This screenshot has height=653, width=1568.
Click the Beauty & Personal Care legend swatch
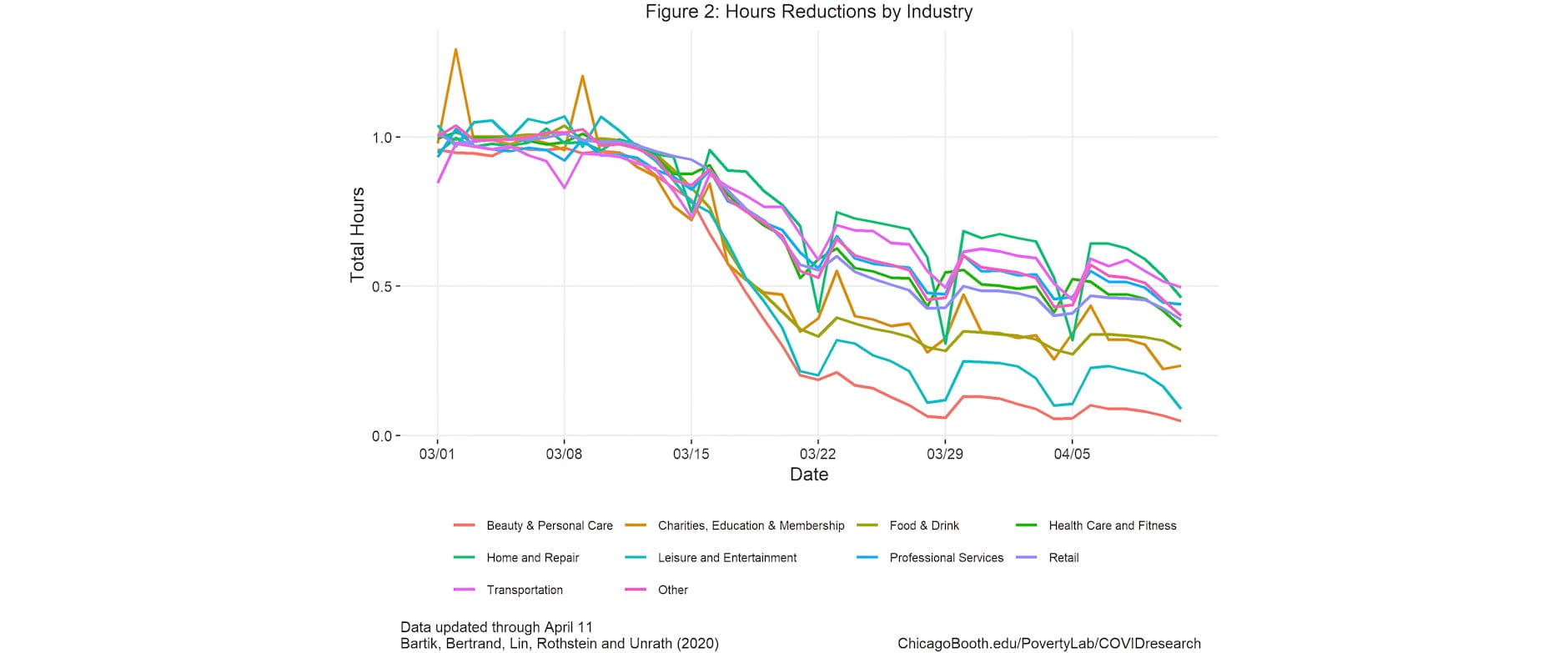pos(464,525)
